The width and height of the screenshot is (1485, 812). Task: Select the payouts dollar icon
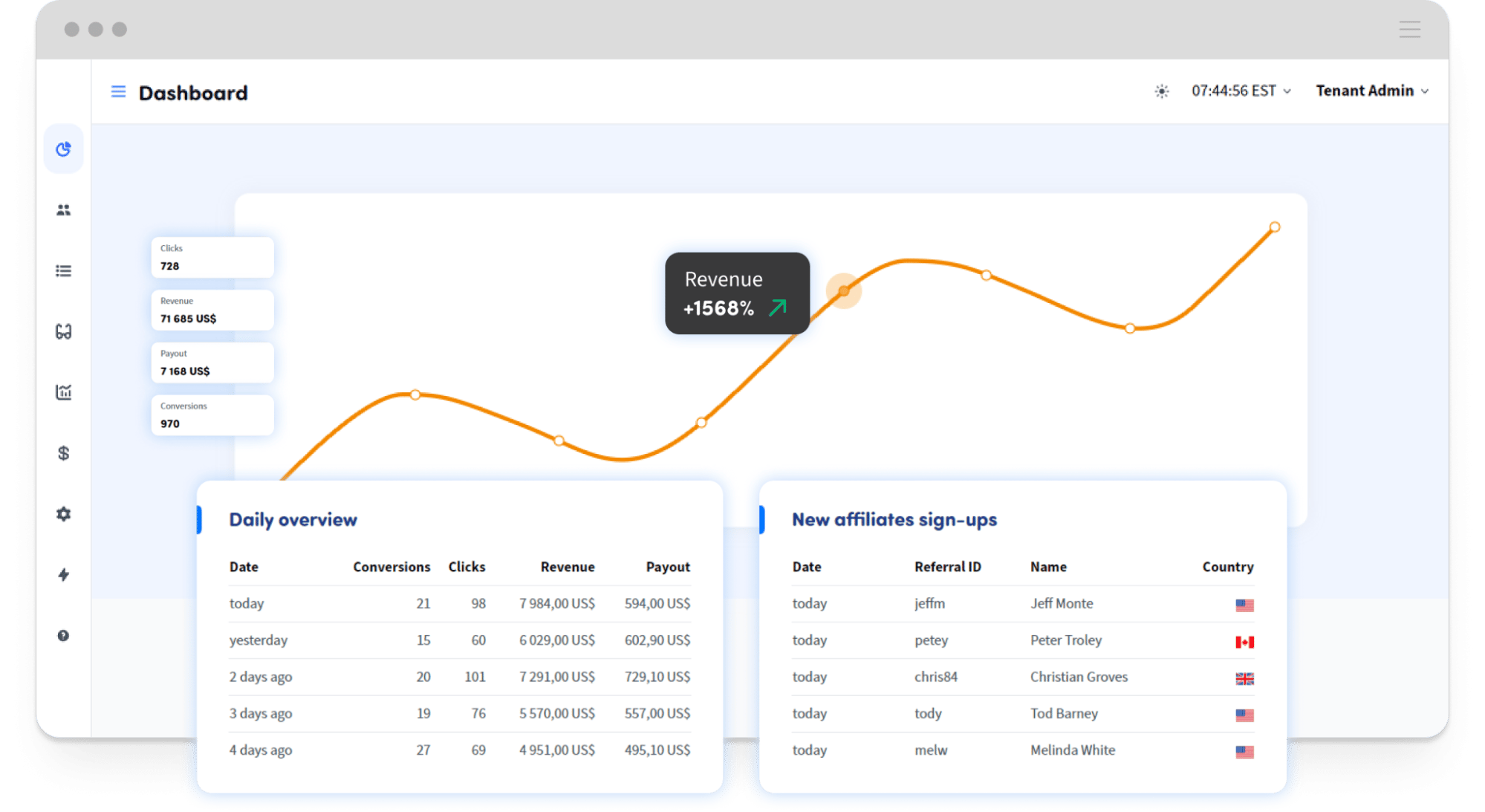click(64, 453)
